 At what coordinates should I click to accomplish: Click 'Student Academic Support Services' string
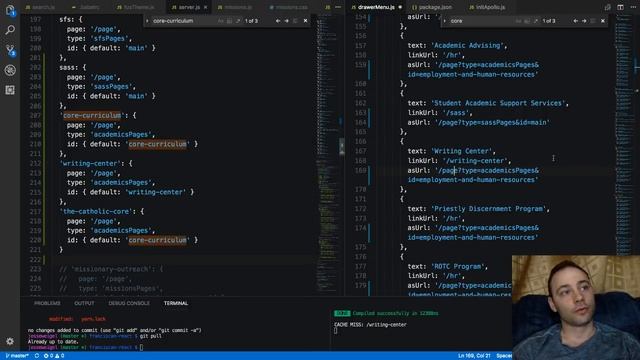click(499, 103)
